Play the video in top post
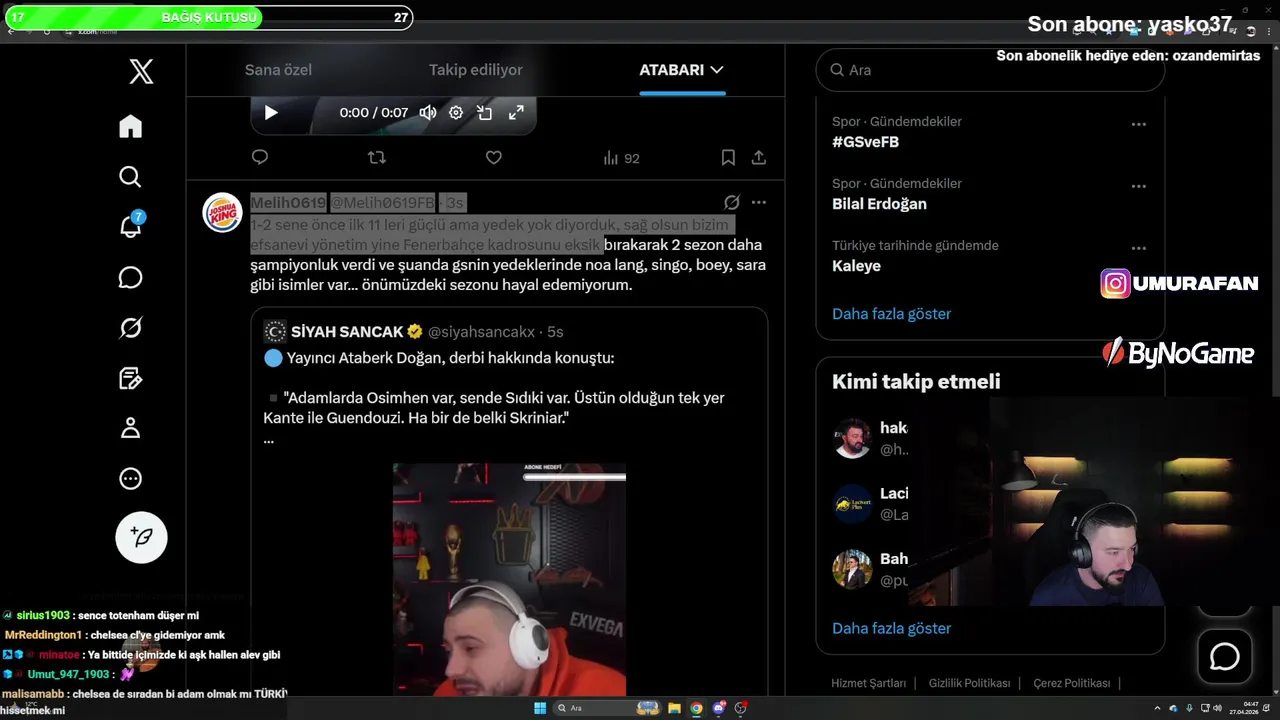Screen dimensions: 1280x720 (x=271, y=112)
